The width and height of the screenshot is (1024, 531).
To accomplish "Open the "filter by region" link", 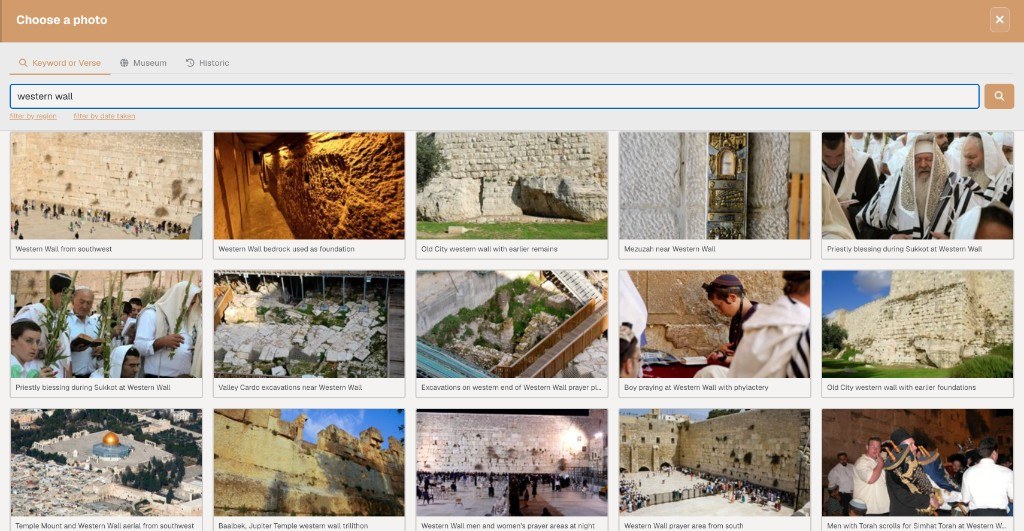I will coord(33,116).
